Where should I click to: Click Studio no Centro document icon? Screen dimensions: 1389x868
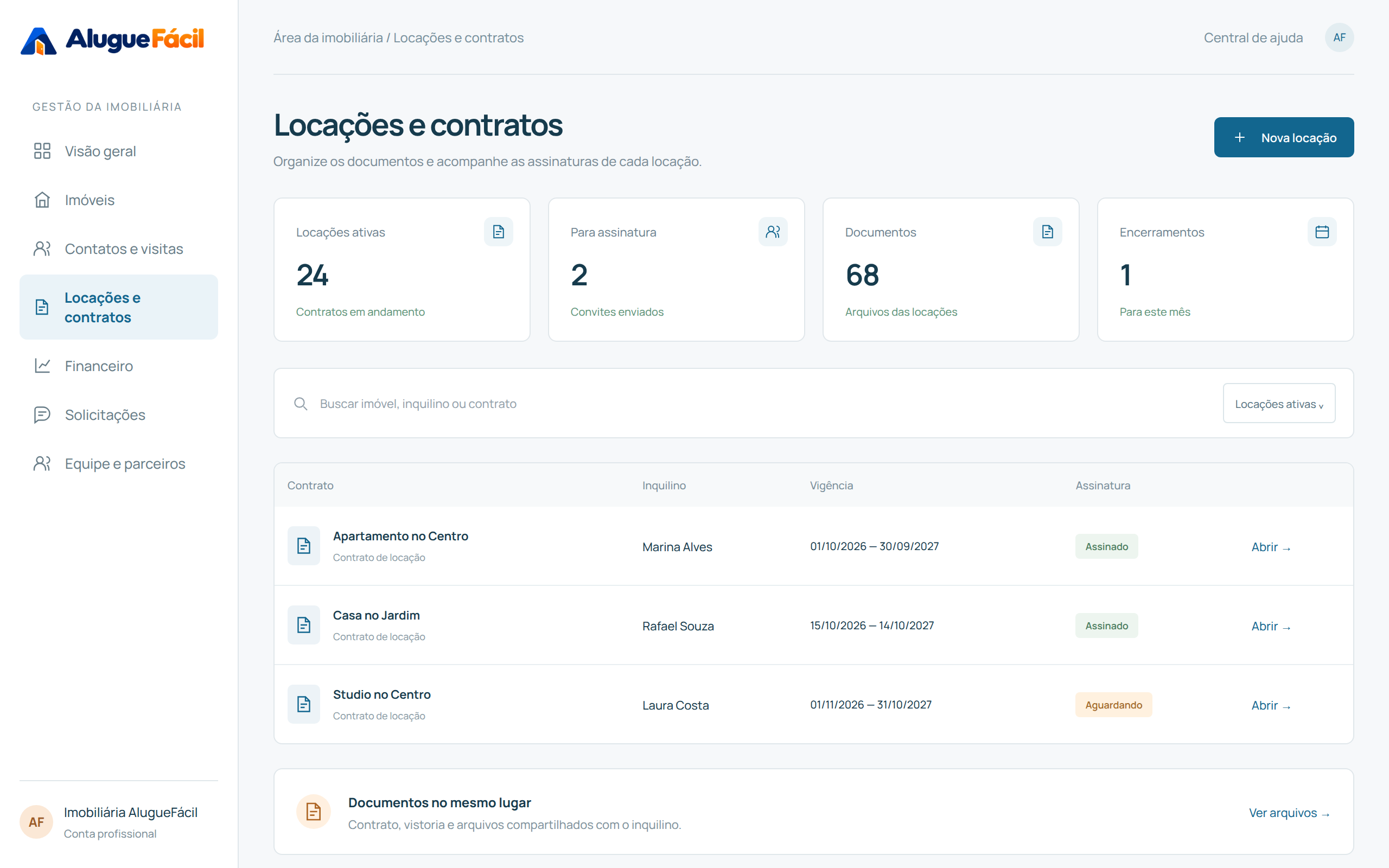click(304, 704)
